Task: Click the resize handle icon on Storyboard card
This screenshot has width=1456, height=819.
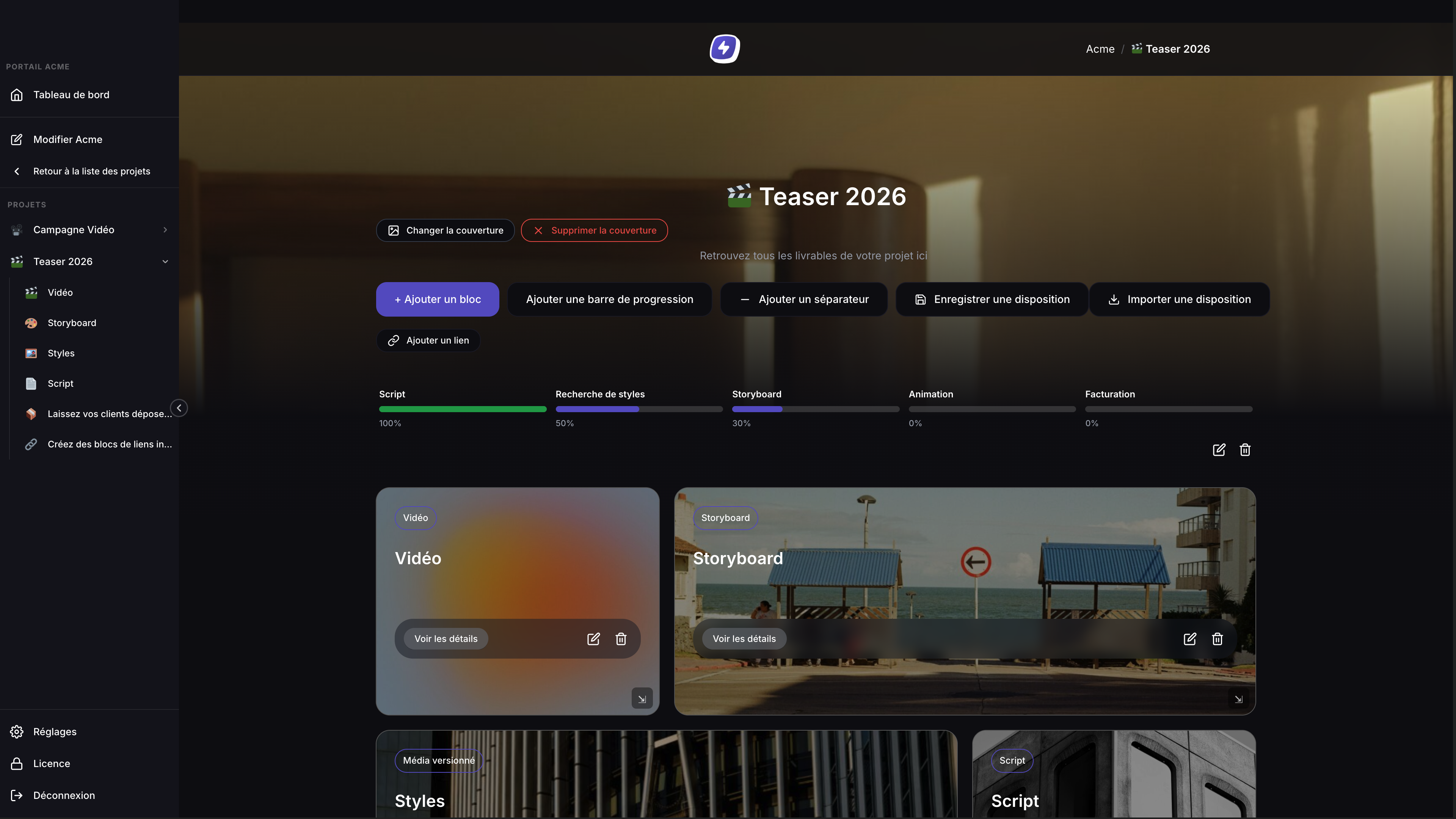Action: [1238, 698]
